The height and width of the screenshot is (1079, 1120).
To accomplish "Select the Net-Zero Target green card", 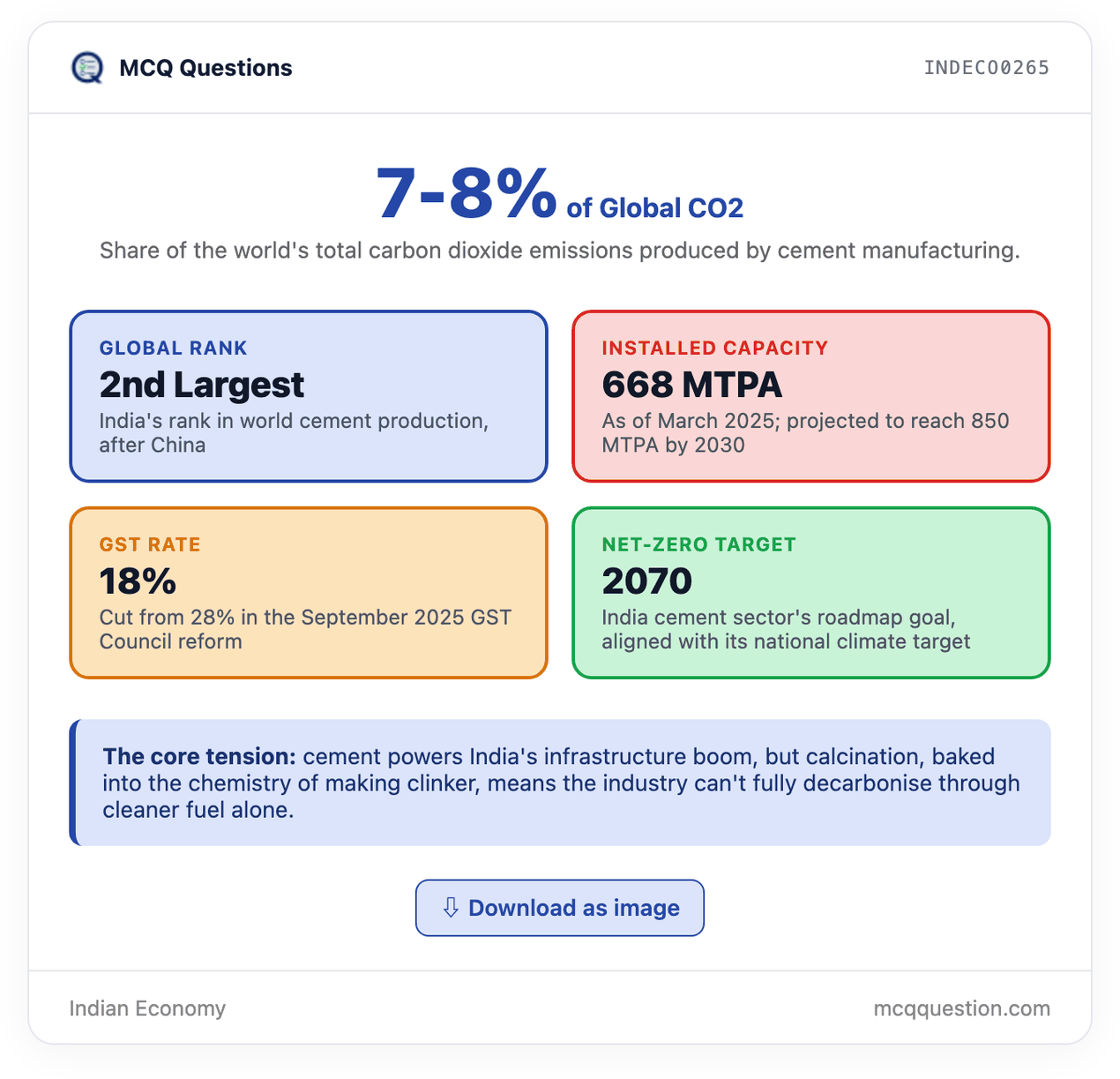I will coord(811,593).
